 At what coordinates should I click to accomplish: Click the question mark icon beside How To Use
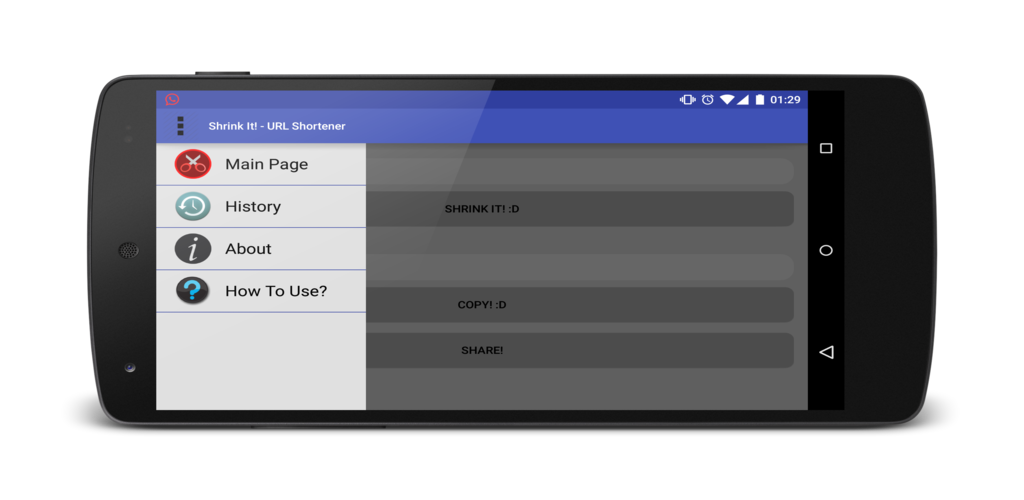point(193,290)
